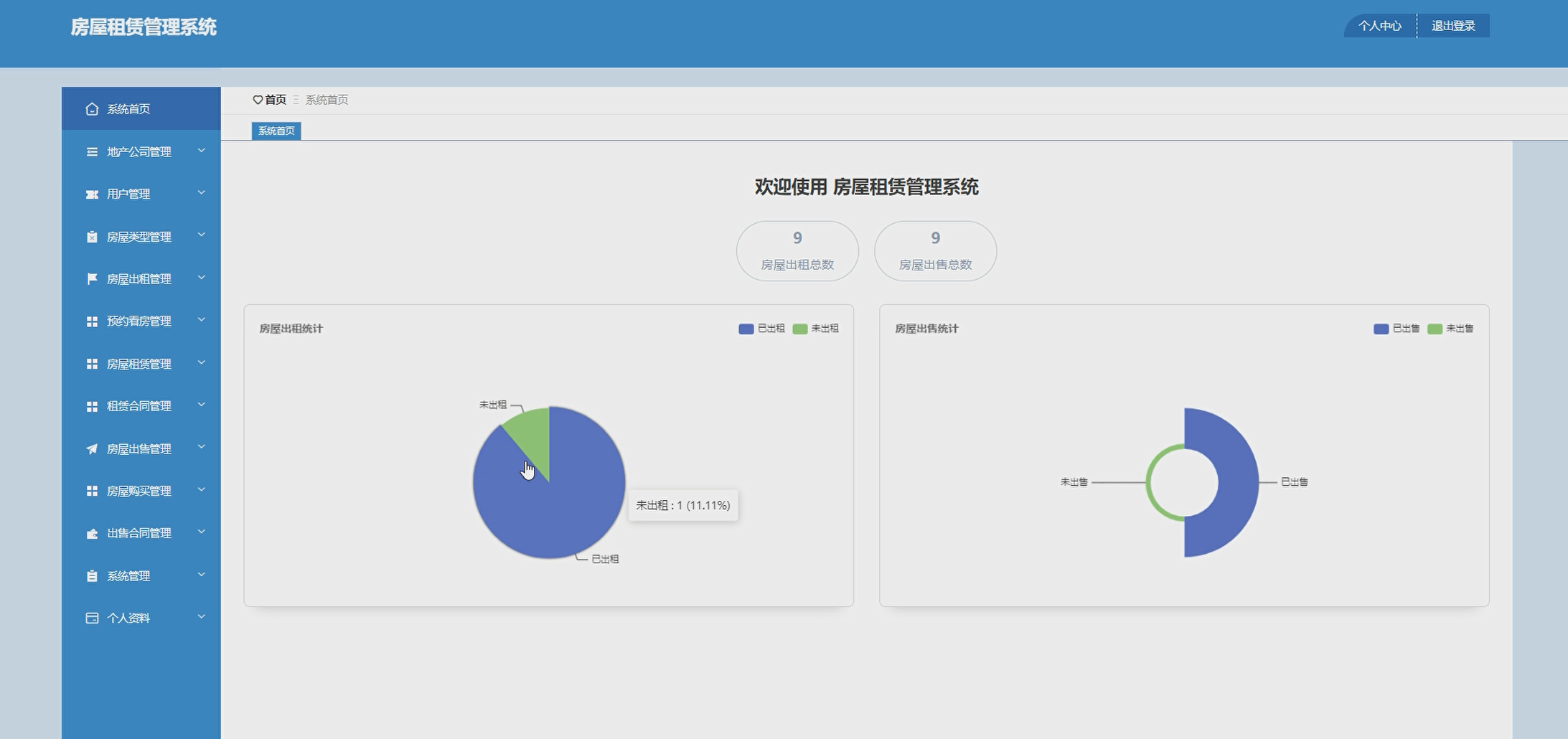Click the grid icon beside 预约看房管理
1568x739 pixels.
pos(92,321)
